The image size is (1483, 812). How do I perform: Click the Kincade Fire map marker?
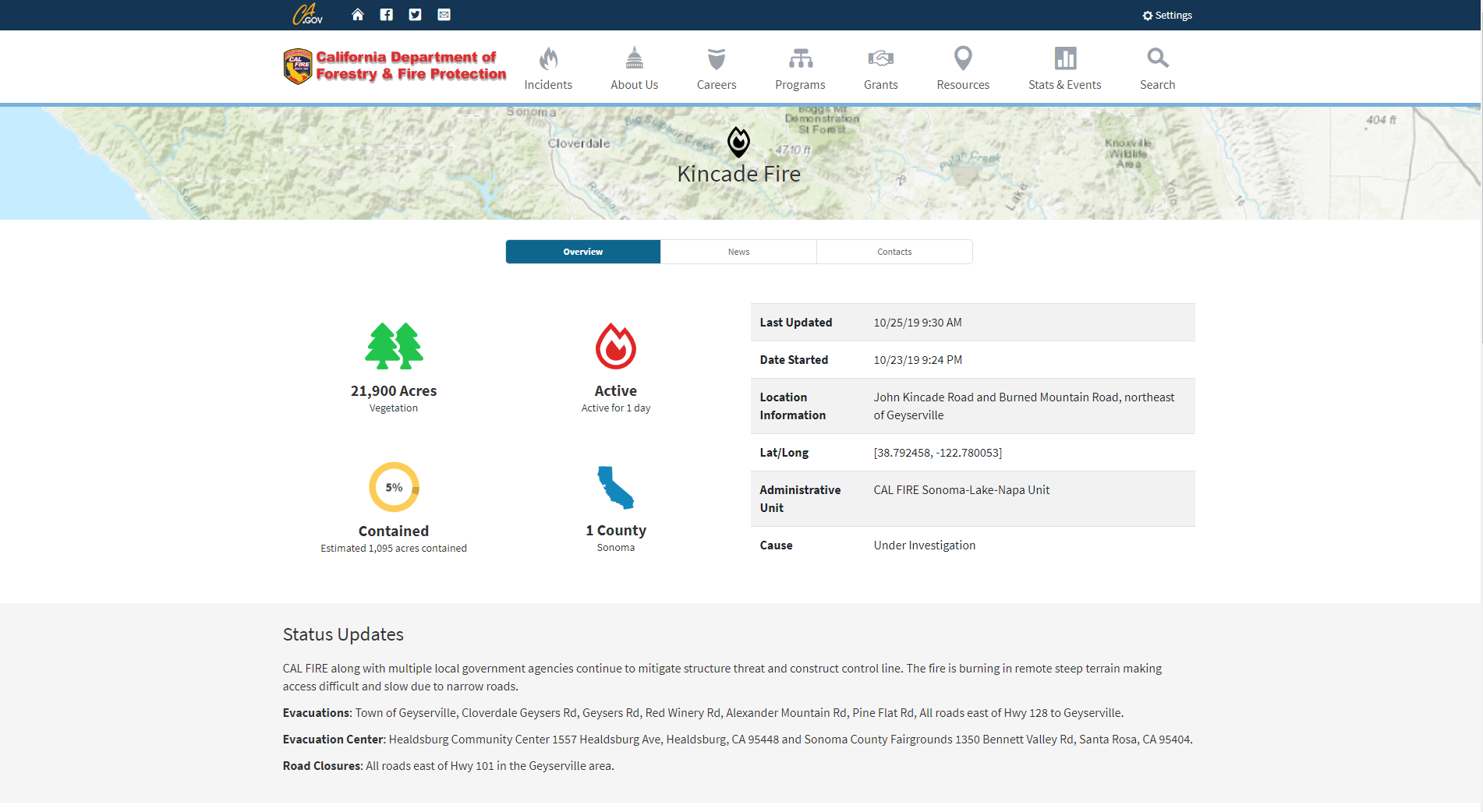738,142
